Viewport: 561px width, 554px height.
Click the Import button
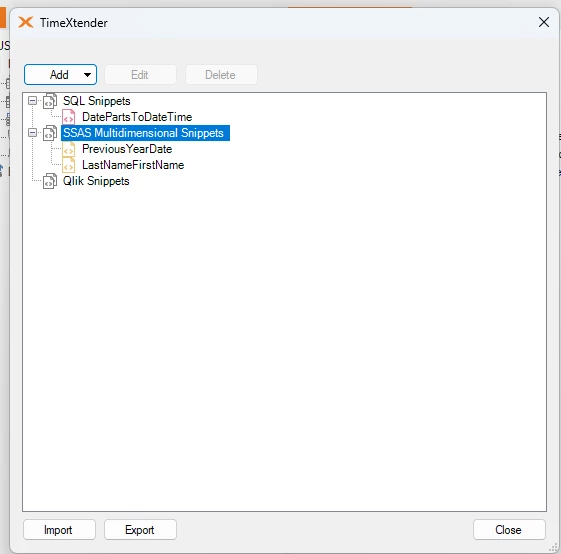pyautogui.click(x=59, y=529)
